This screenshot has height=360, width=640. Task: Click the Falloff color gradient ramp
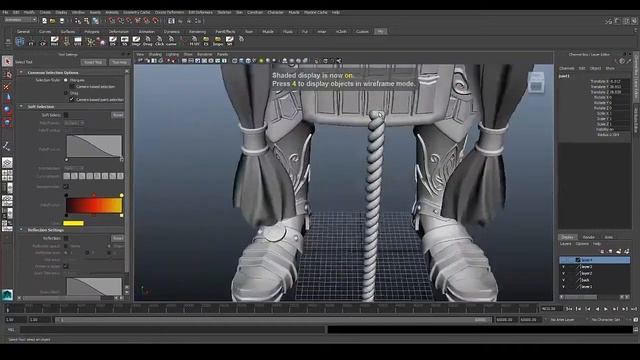[94, 205]
